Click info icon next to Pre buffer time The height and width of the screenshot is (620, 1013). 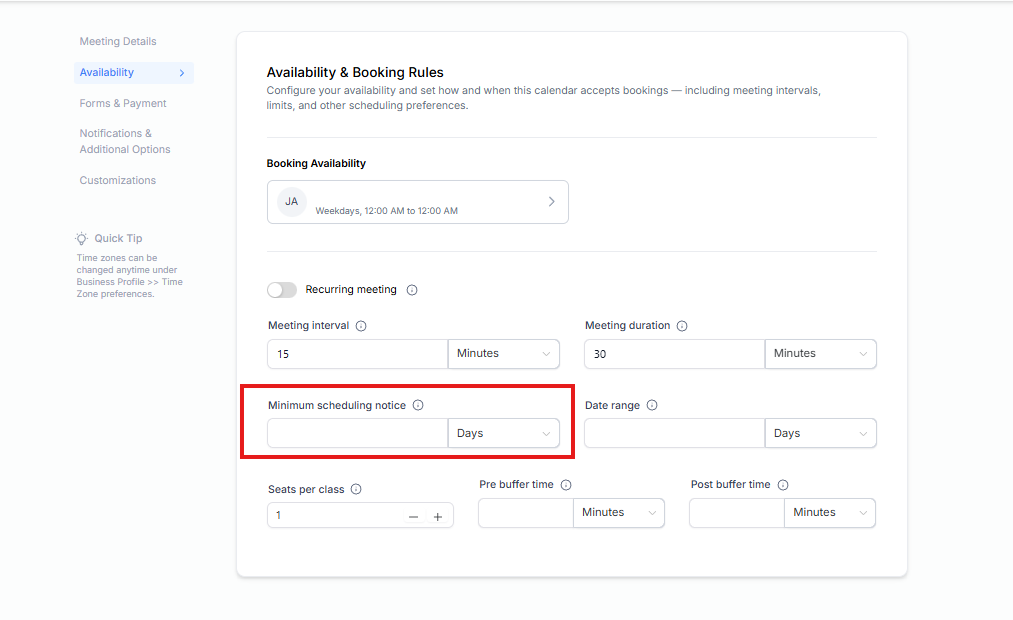tap(566, 485)
